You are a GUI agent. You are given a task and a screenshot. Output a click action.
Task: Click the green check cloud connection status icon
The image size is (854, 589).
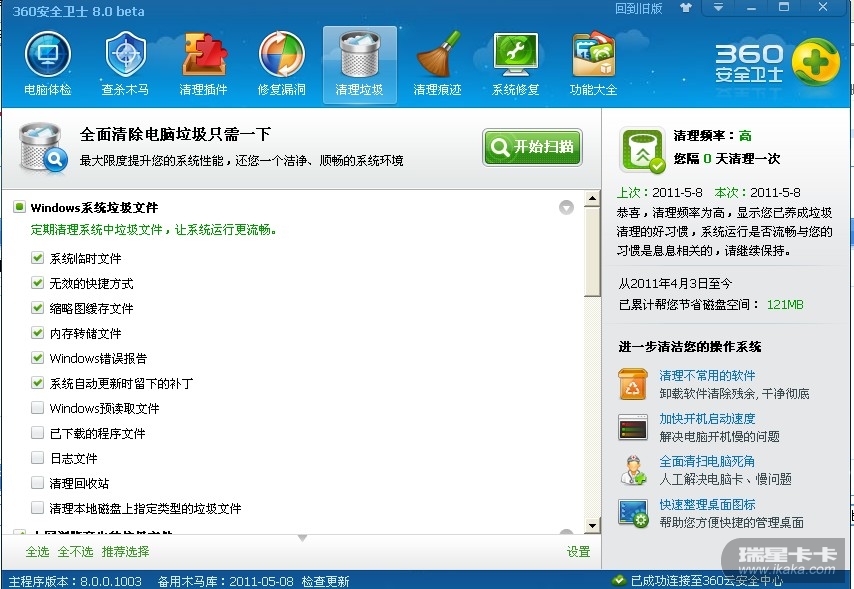pyautogui.click(x=618, y=580)
